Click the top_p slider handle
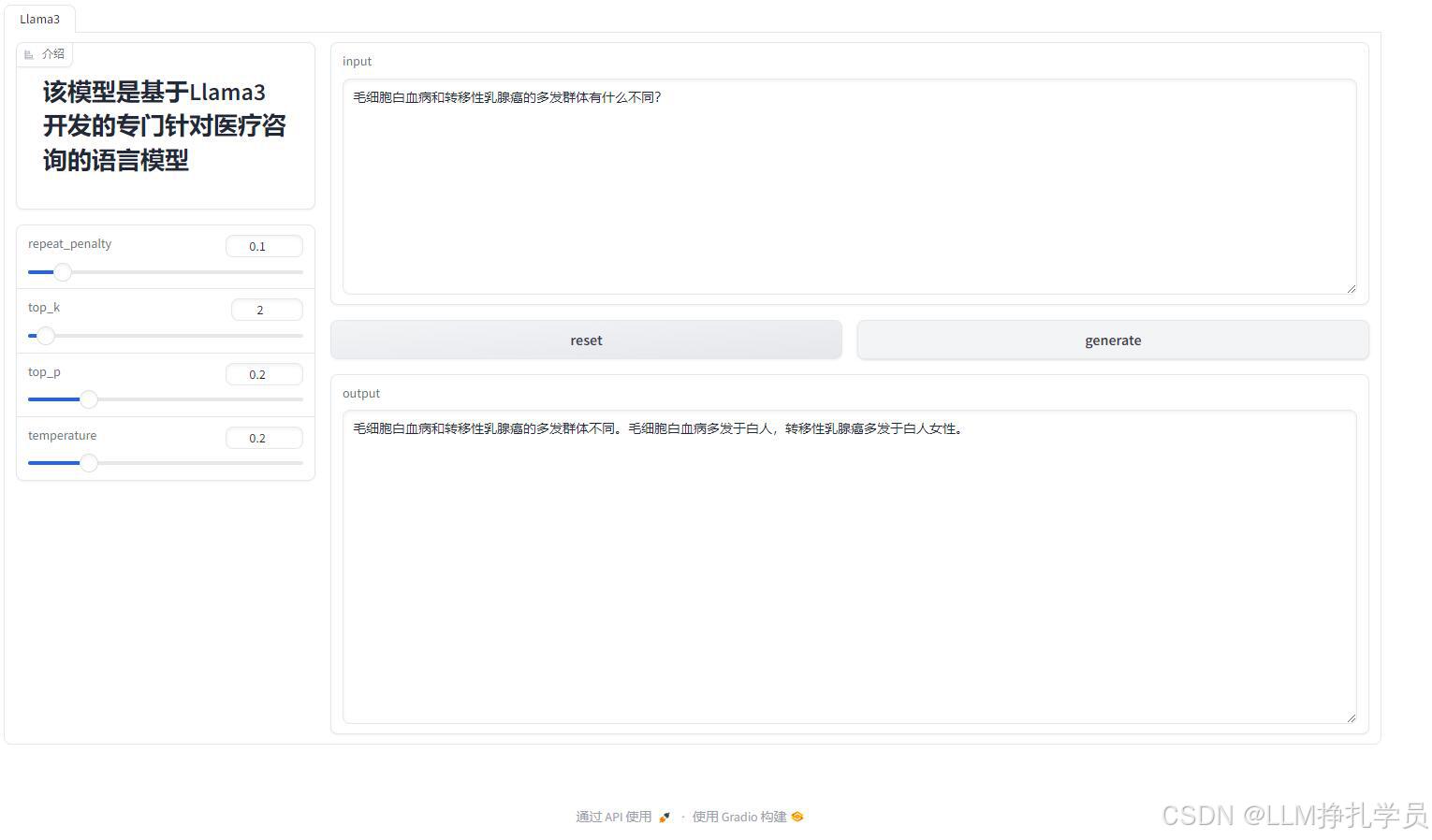The height and width of the screenshot is (840, 1432). point(89,399)
